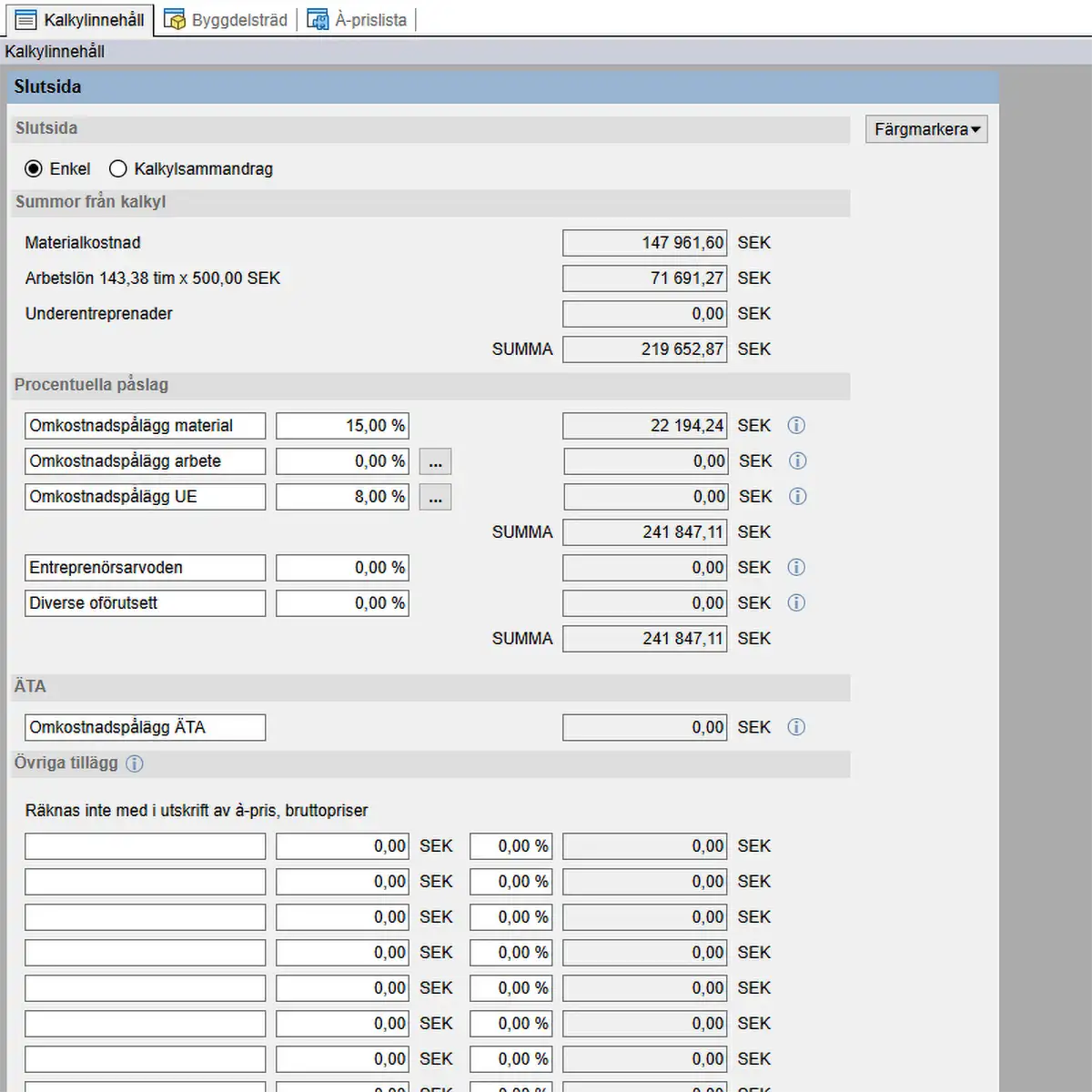
Task: Click info icon for Omkostnadspålägg arbete row
Action: point(797,461)
